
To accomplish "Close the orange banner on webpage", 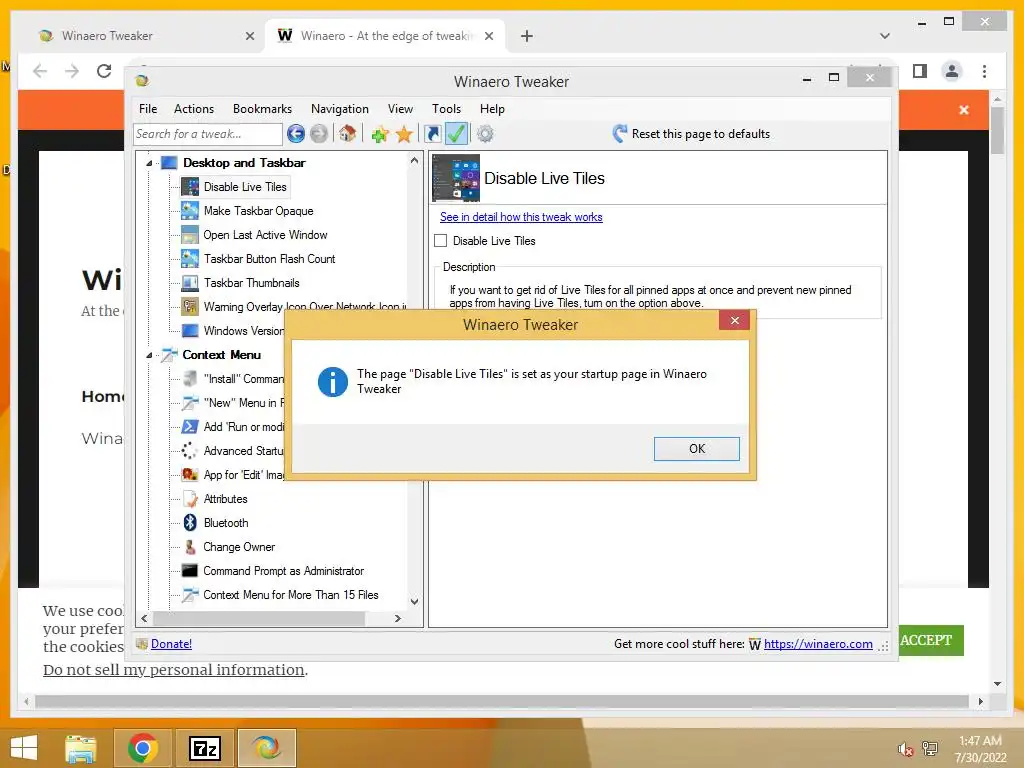I will [964, 110].
